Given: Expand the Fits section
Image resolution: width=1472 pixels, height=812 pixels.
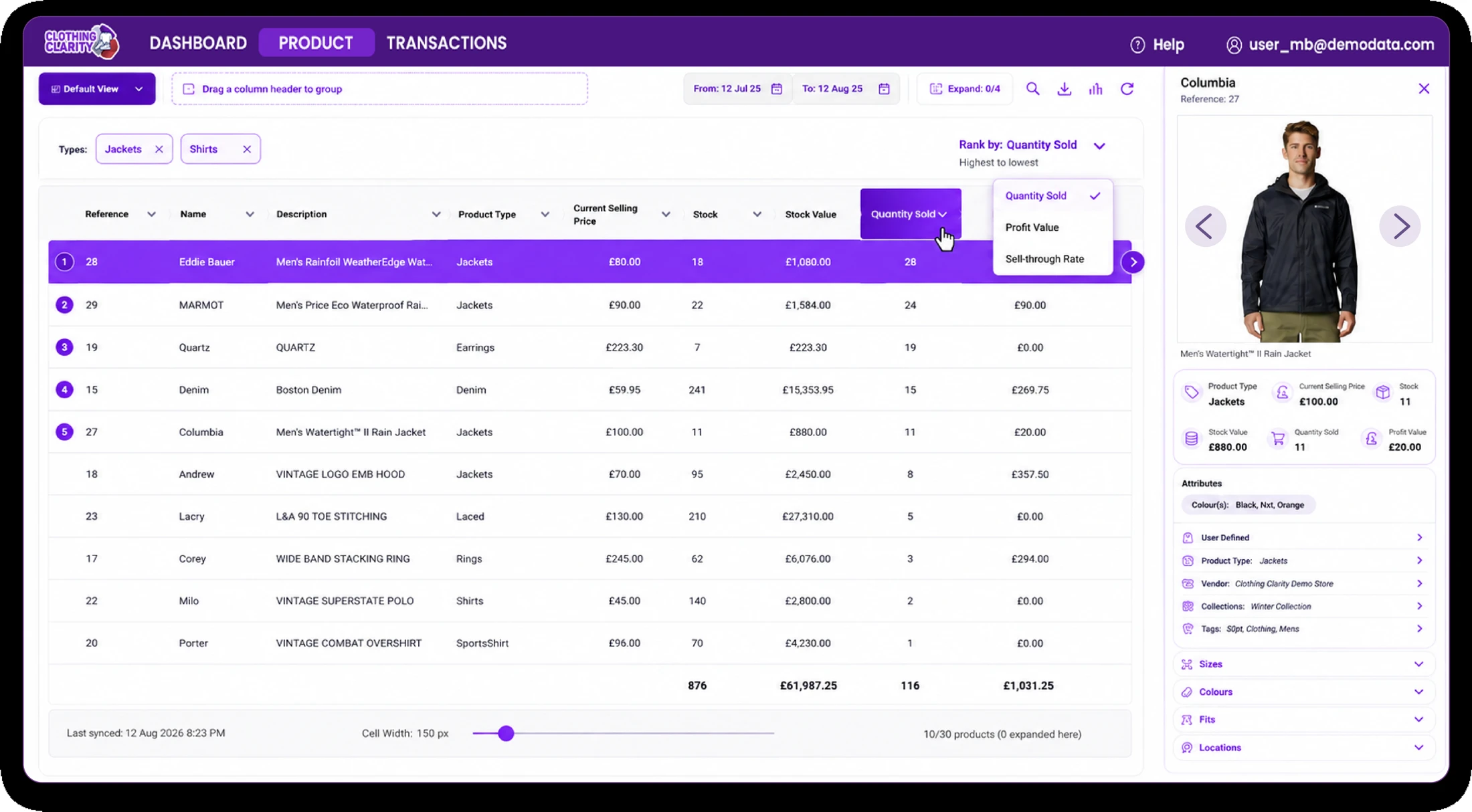Looking at the screenshot, I should tap(1303, 720).
